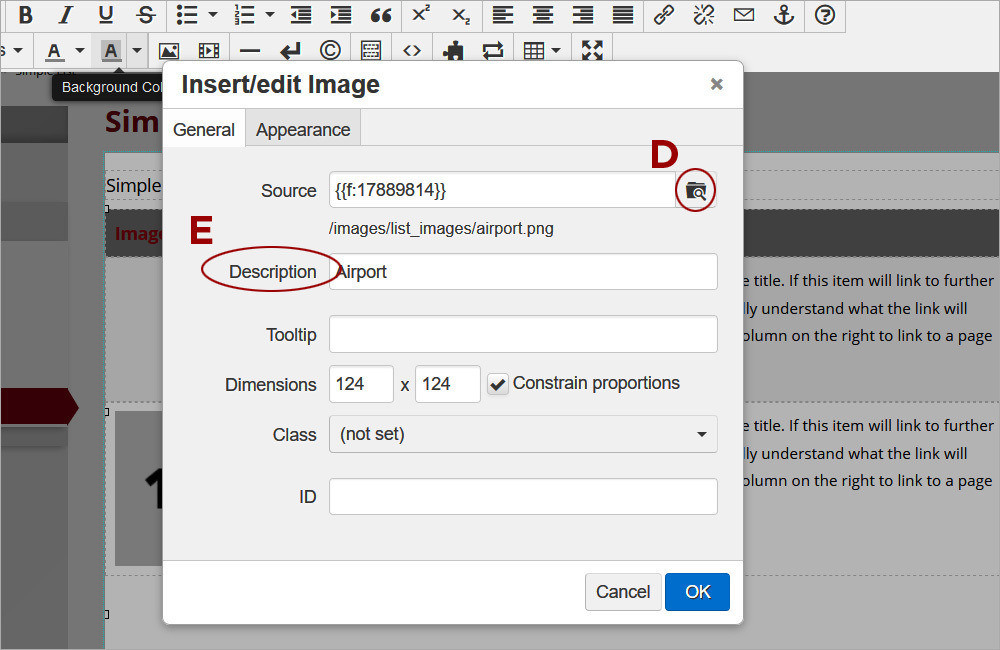Cancel the Insert/edit Image dialog

tap(623, 592)
